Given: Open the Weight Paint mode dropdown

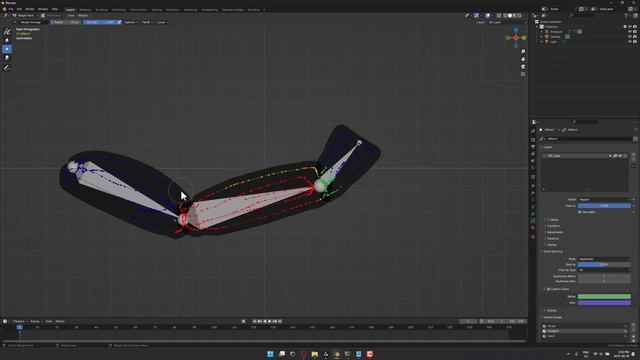Looking at the screenshot, I should (26, 16).
